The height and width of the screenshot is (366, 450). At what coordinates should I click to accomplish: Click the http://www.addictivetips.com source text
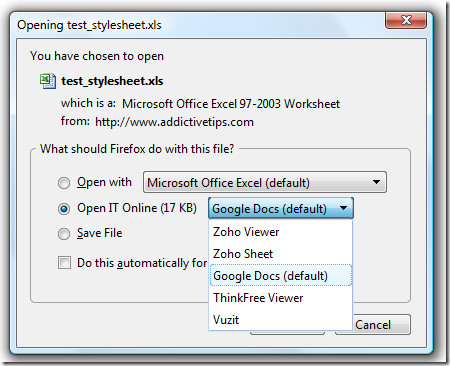click(x=174, y=122)
